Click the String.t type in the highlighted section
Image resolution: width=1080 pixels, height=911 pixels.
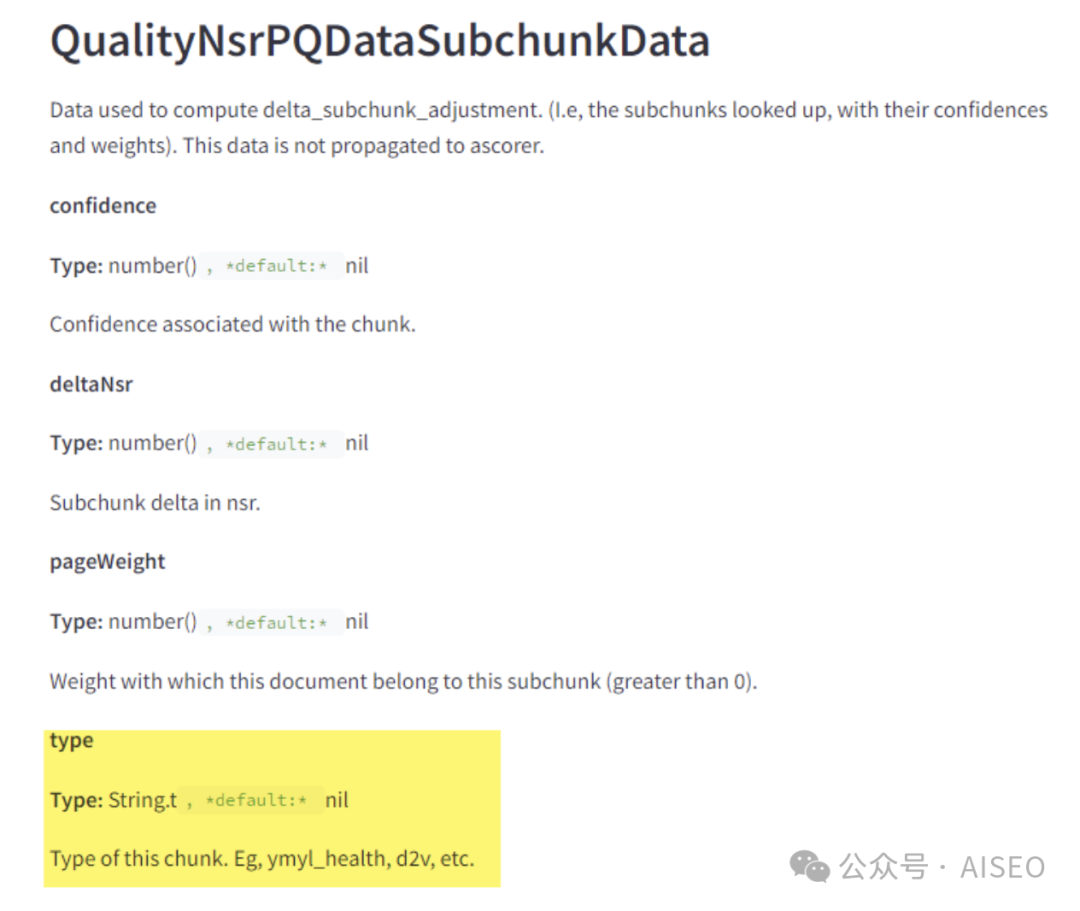(x=143, y=800)
